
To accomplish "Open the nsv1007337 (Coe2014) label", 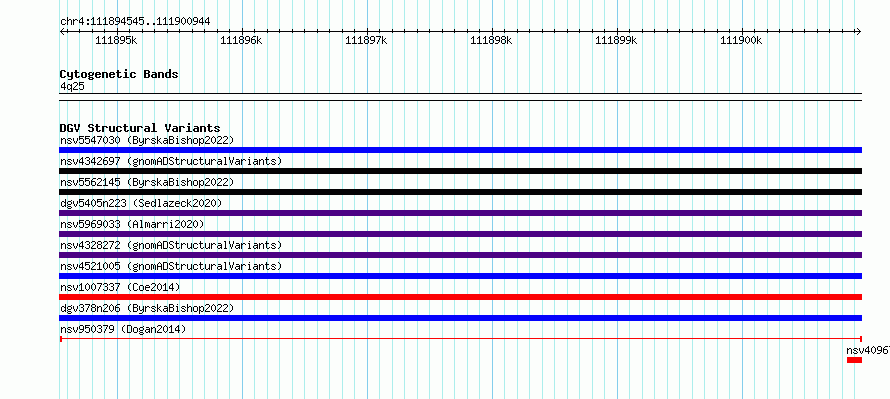I will tap(120, 287).
